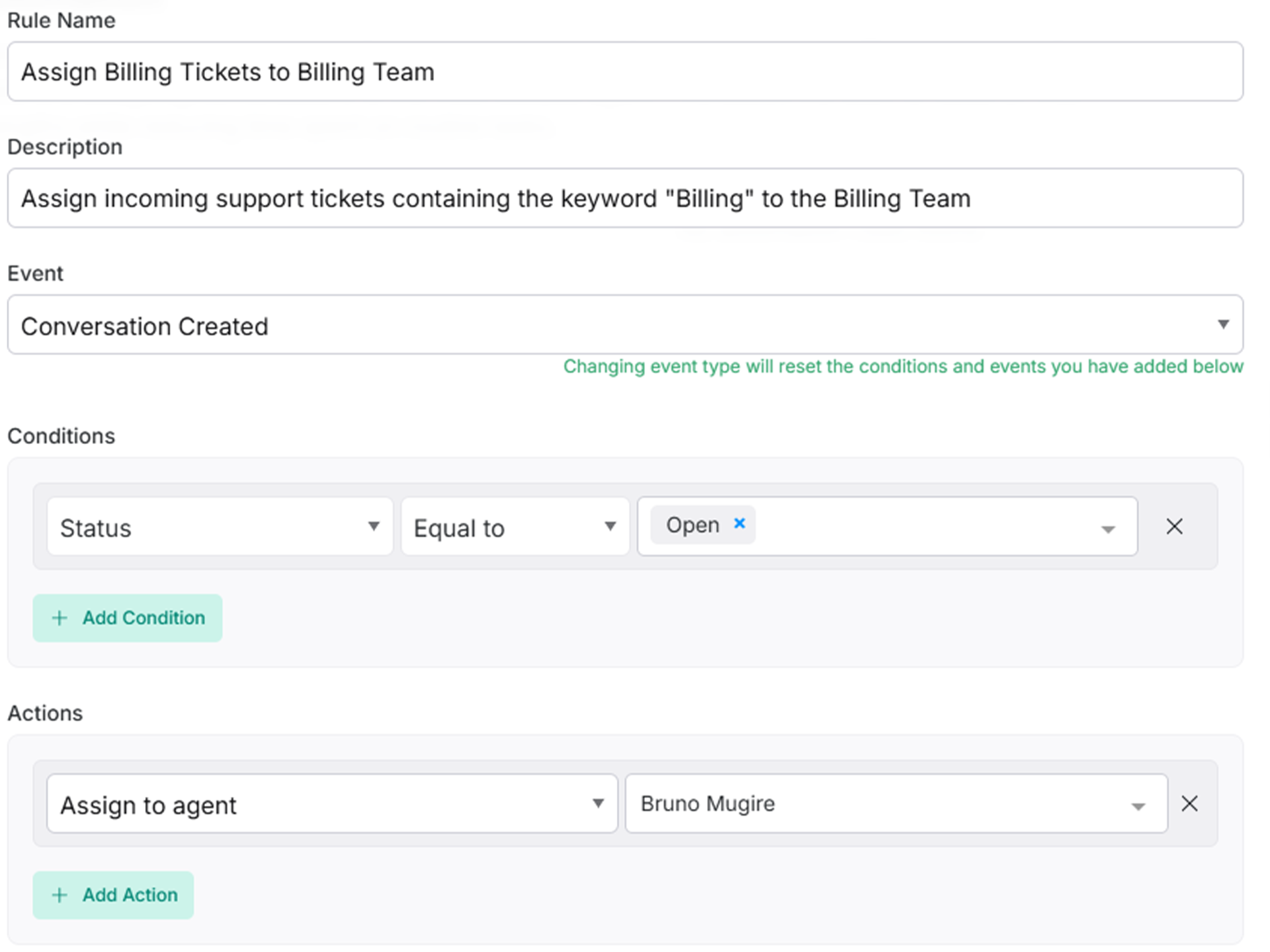Remove the Open status tag
The image size is (1270, 952).
point(739,523)
